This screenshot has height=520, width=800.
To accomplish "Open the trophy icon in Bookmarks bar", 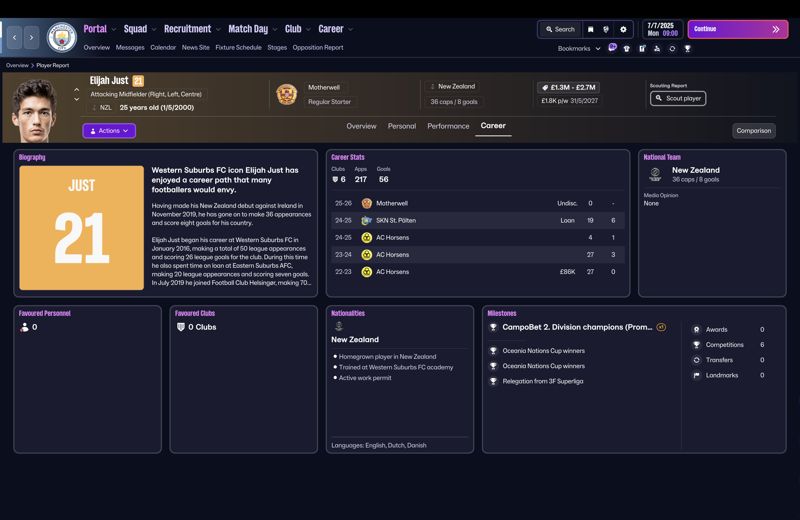I will coord(687,48).
